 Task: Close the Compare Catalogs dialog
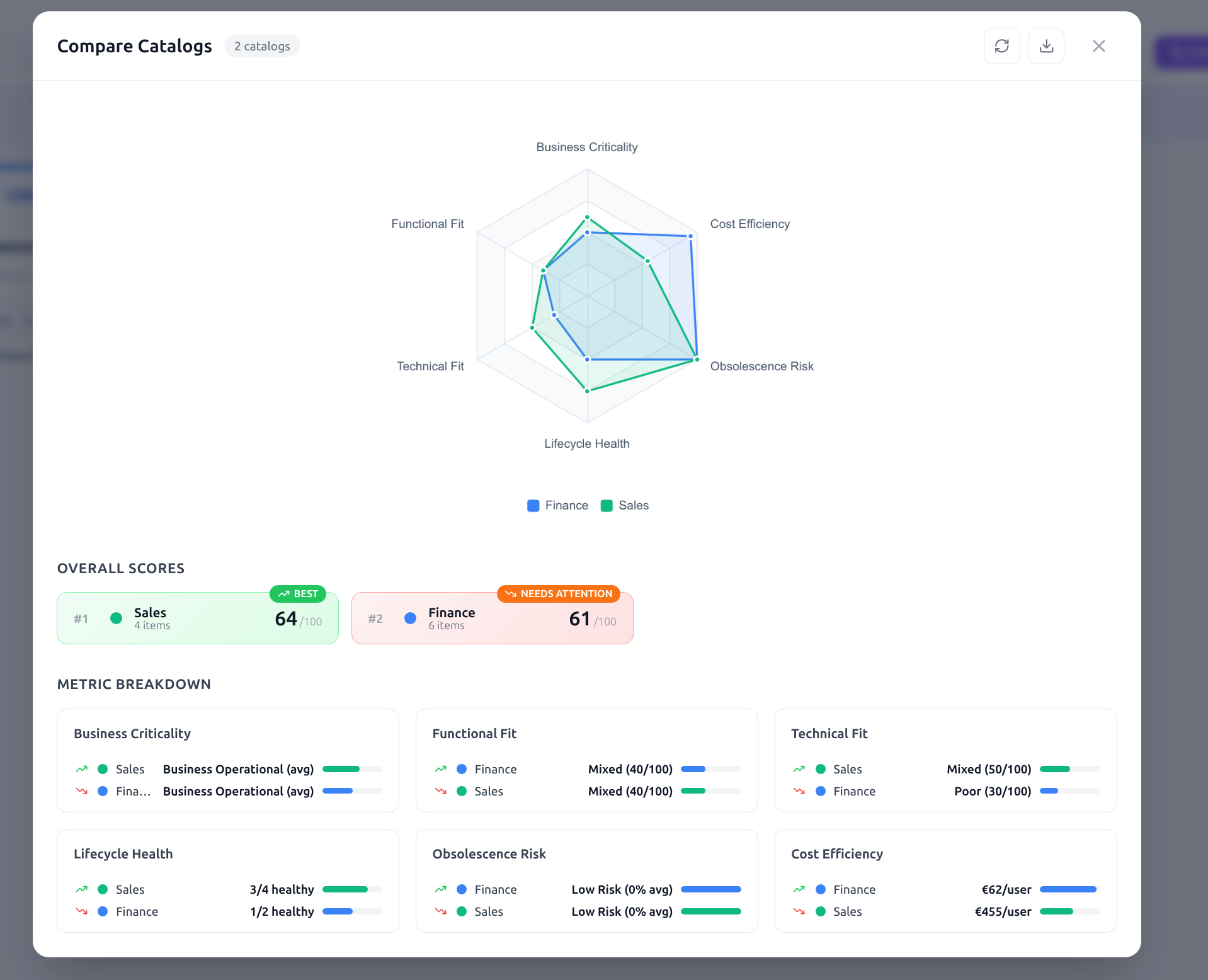[x=1098, y=46]
